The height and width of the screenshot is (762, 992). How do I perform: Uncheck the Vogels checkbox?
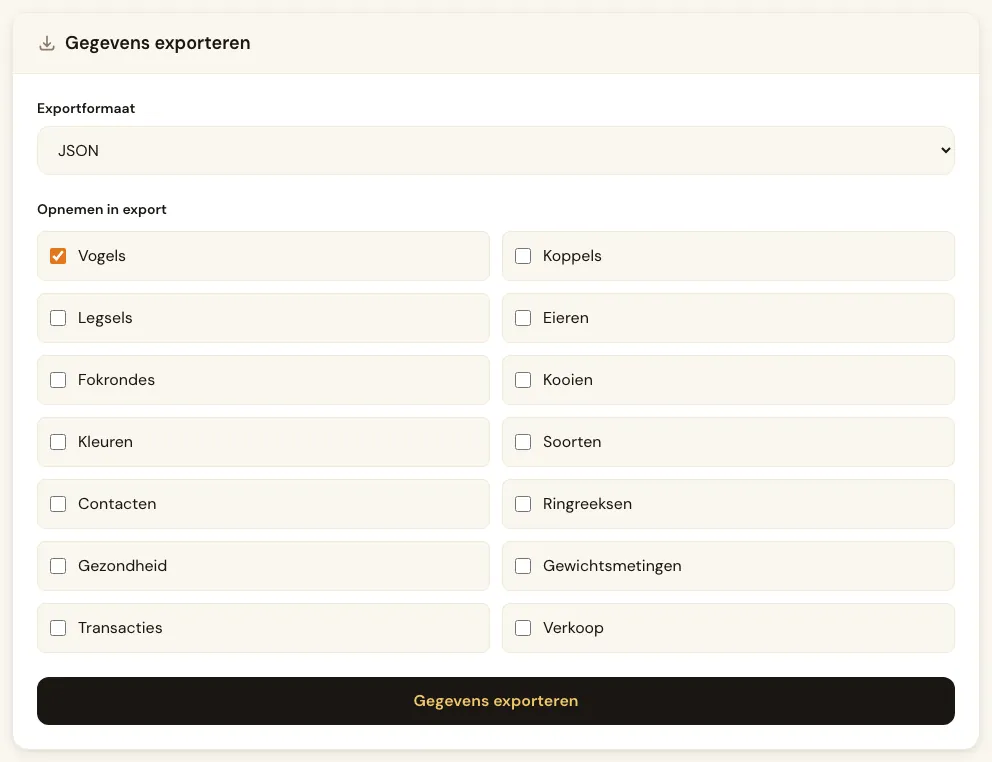click(x=58, y=256)
